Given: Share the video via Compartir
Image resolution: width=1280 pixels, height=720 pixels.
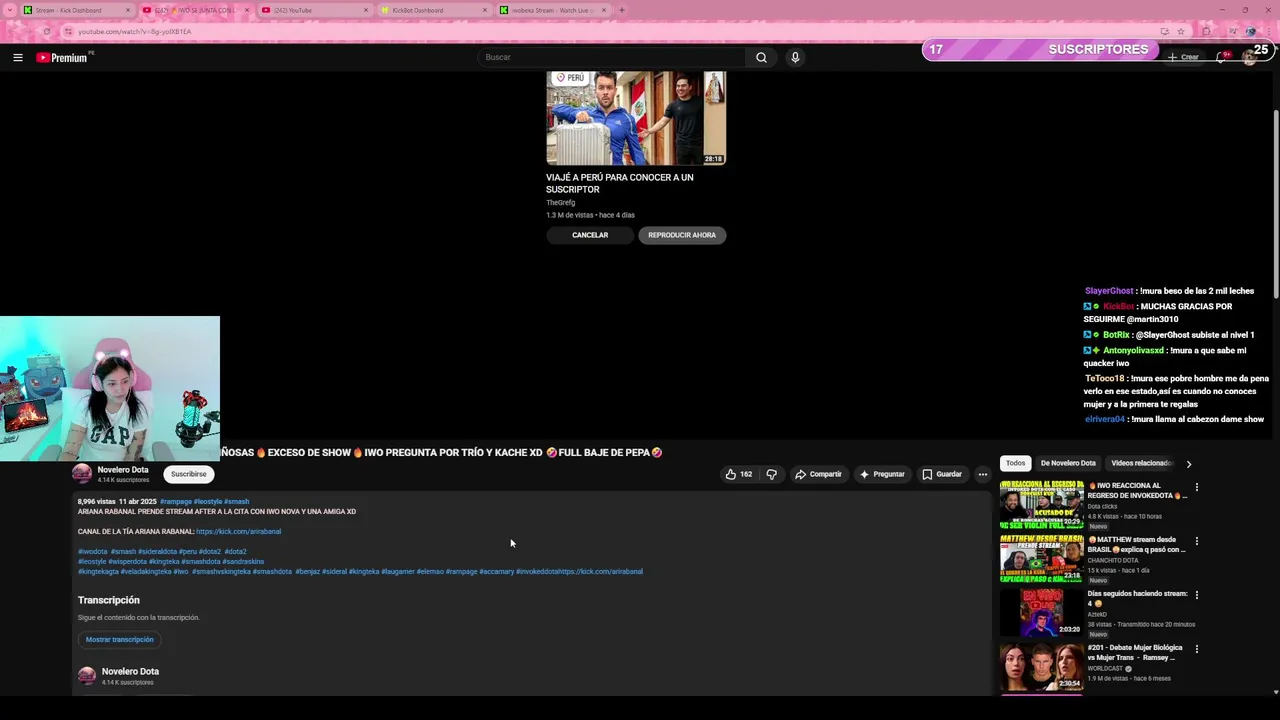Looking at the screenshot, I should (818, 474).
